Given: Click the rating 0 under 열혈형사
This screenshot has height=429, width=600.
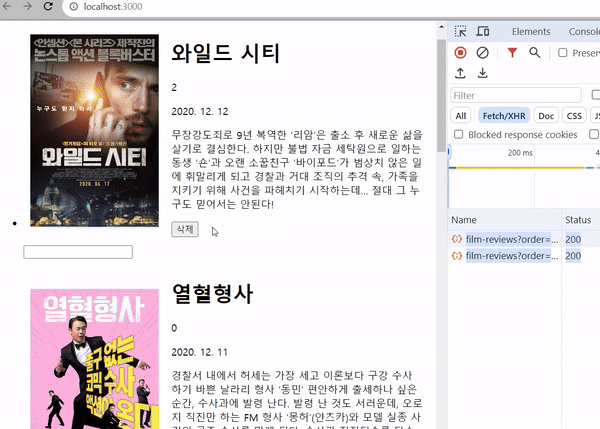Looking at the screenshot, I should point(174,328).
